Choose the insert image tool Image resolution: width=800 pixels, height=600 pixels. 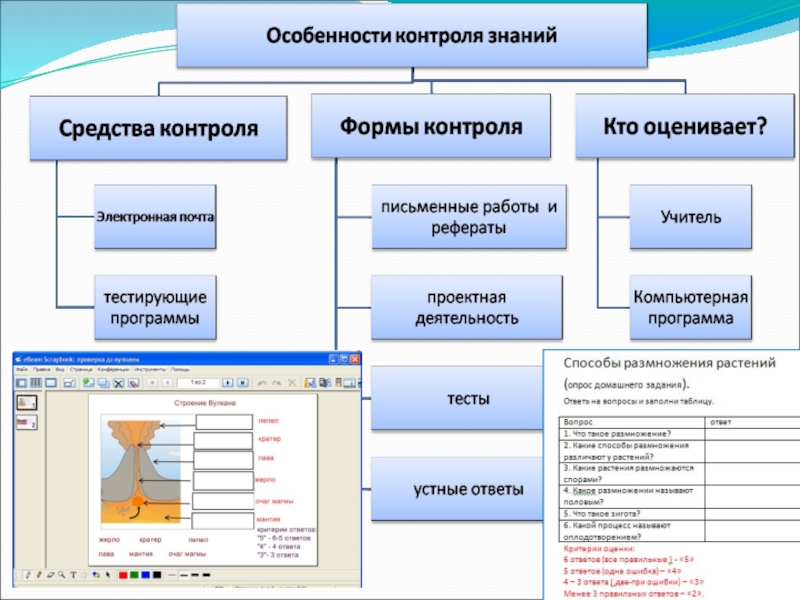96,575
